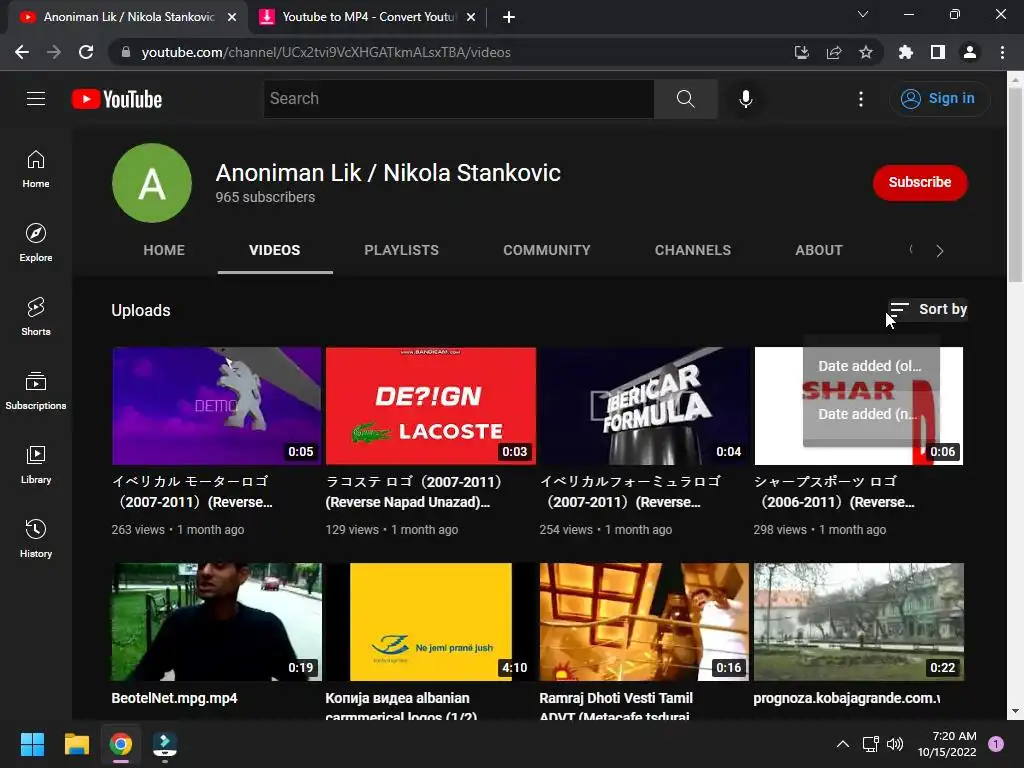Open Ramraj Dhoti Vesti Tamil title link
Viewport: 1024px width, 768px height.
(616, 706)
